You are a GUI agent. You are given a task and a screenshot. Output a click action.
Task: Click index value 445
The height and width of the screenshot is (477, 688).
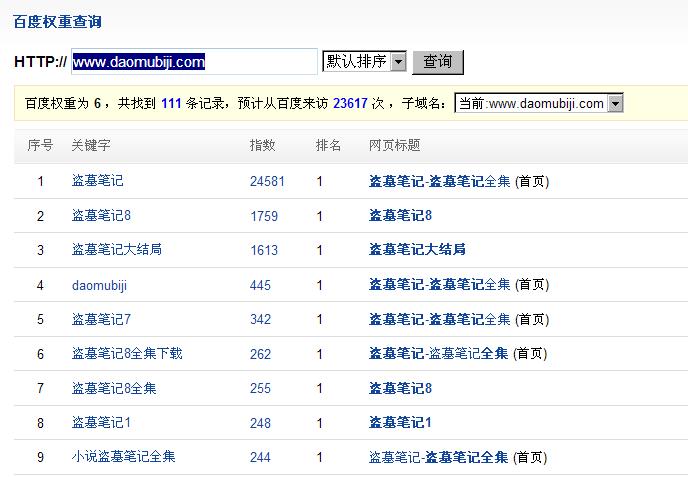[260, 285]
